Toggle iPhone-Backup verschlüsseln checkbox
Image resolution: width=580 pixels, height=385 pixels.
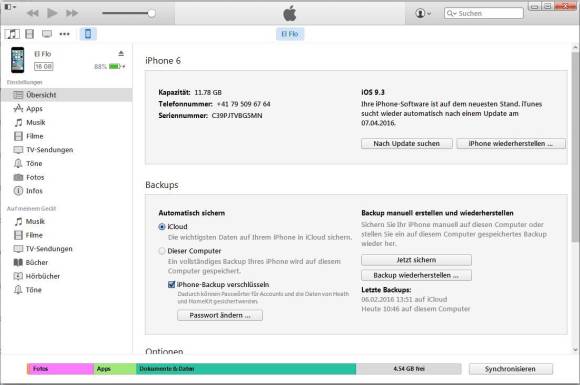coord(171,284)
